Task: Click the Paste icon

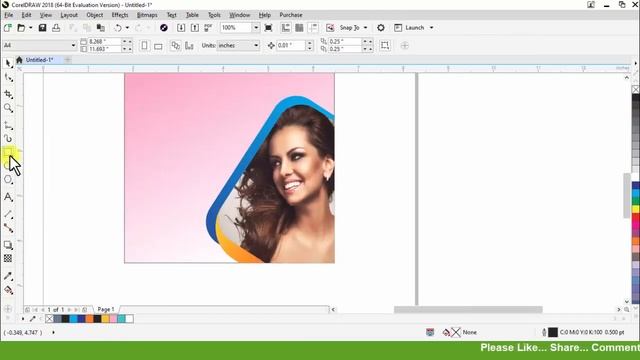Action: (100, 28)
